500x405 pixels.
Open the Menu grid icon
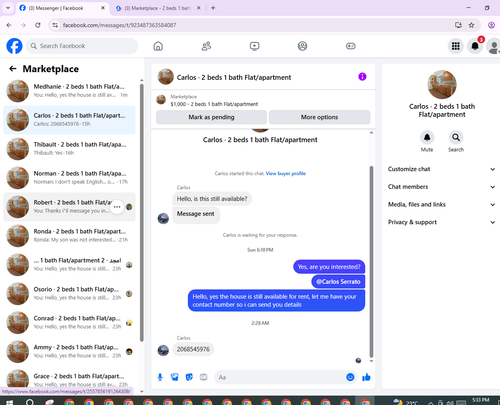[x=456, y=46]
